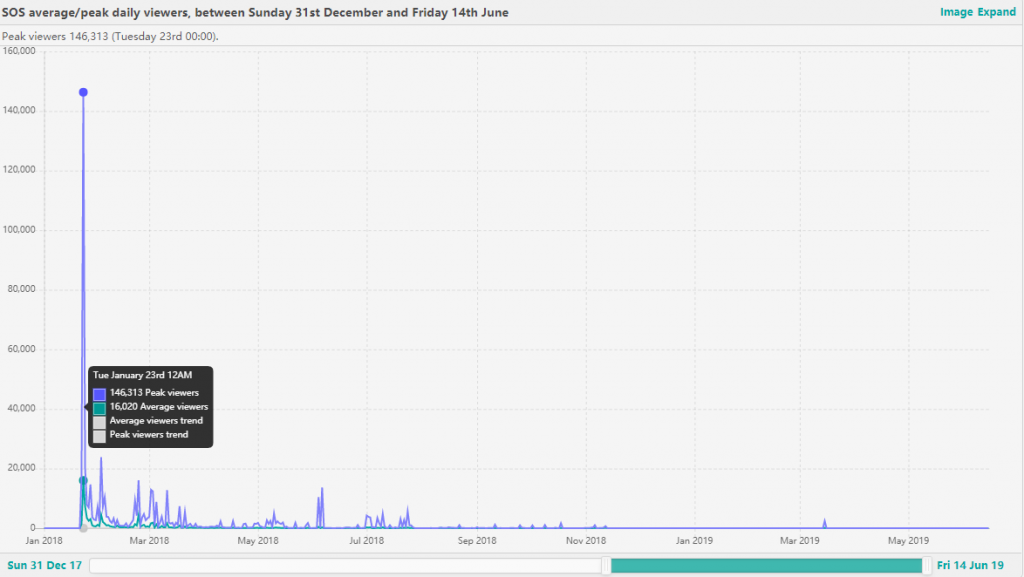This screenshot has width=1024, height=577.
Task: Open the Image link
Action: point(957,12)
